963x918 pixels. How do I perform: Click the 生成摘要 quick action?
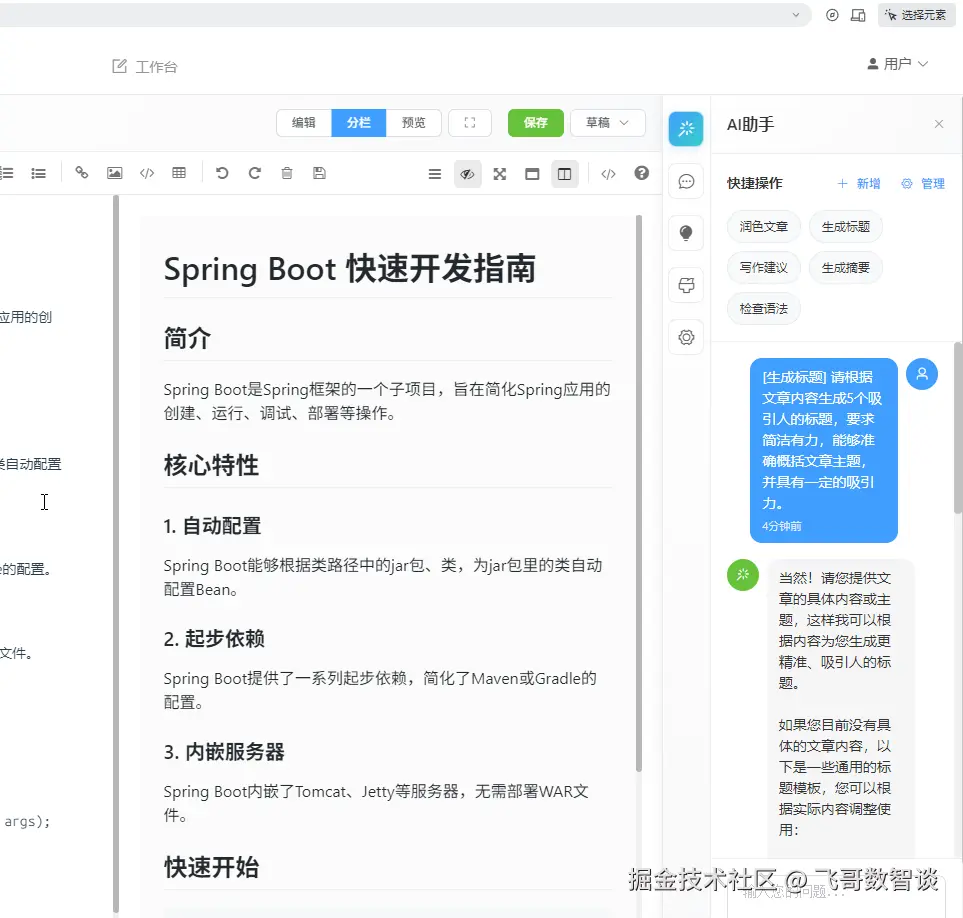(846, 268)
